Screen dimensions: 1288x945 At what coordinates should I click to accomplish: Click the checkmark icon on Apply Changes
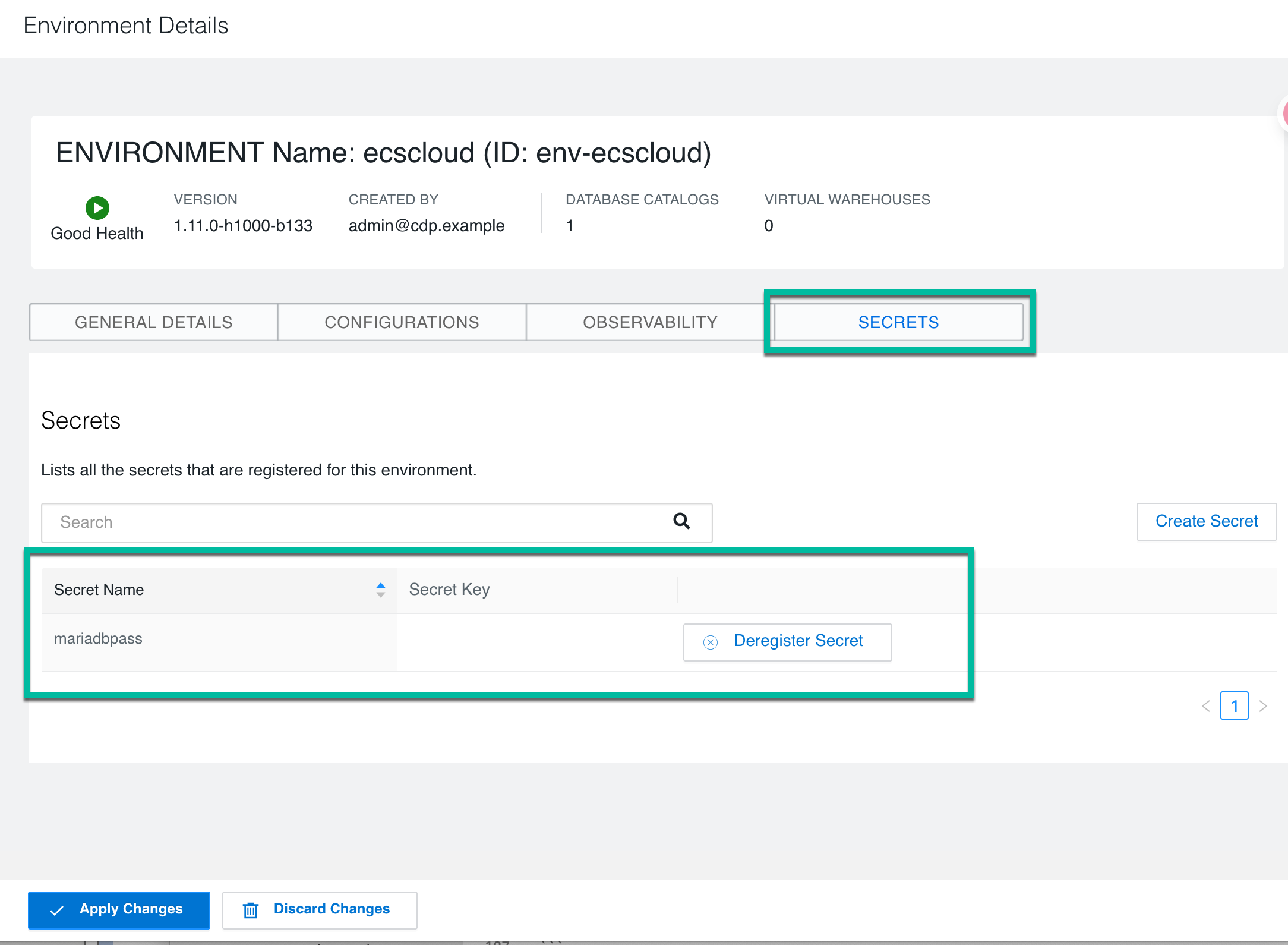(x=57, y=910)
